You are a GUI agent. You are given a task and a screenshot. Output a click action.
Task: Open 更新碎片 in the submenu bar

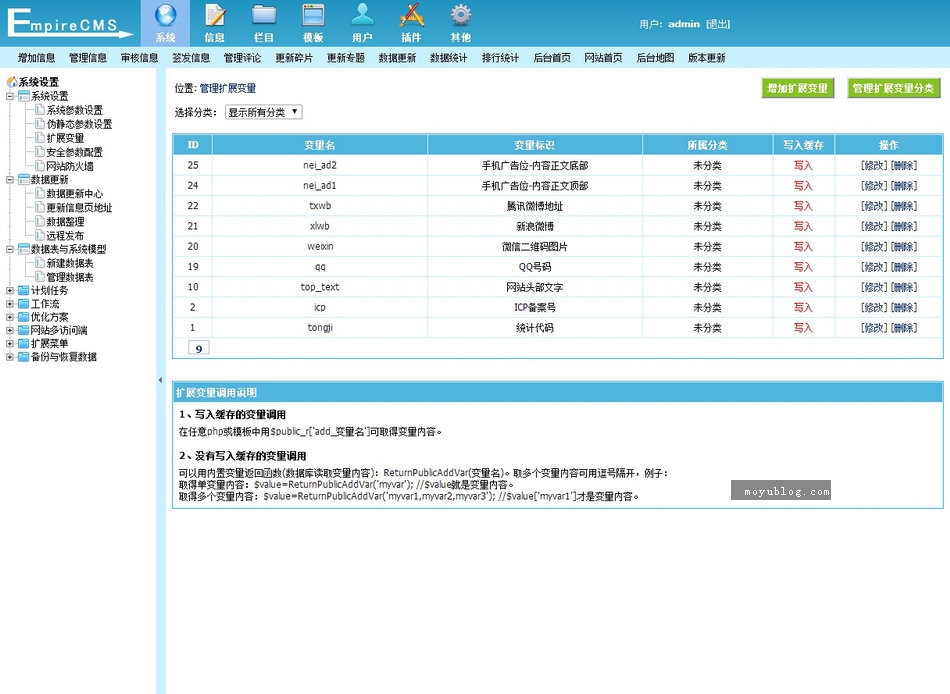[x=294, y=58]
